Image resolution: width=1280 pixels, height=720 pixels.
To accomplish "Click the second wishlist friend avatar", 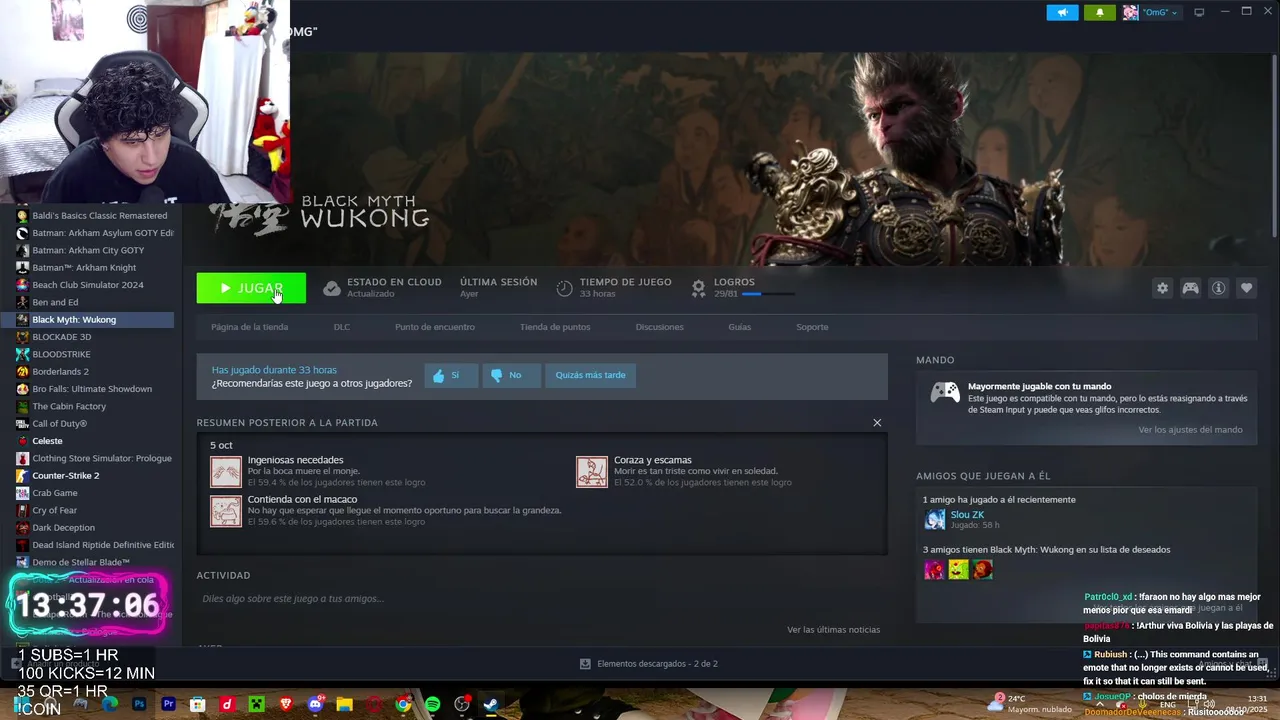I will pyautogui.click(x=959, y=570).
